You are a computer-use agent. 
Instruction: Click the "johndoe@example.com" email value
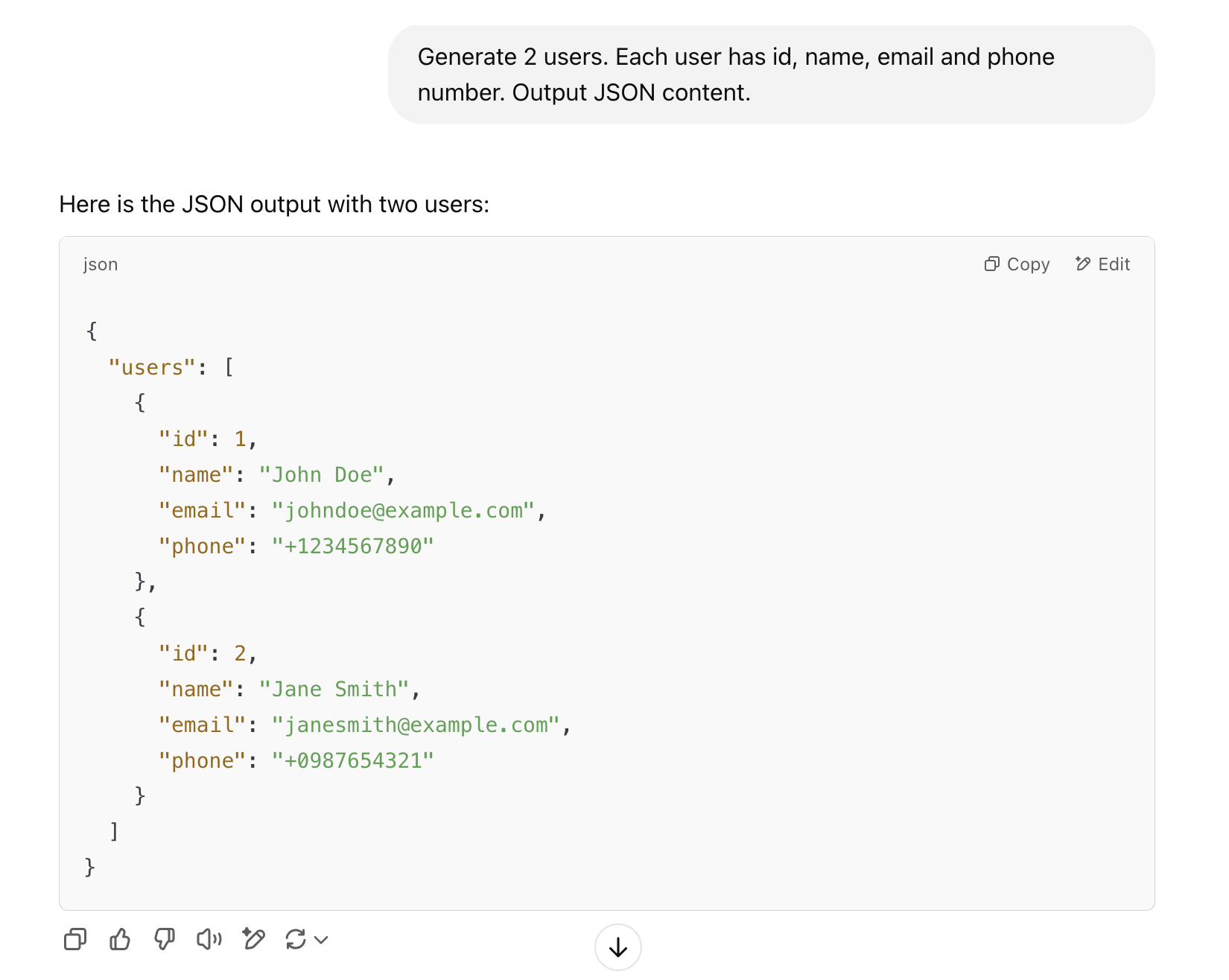pyautogui.click(x=403, y=511)
